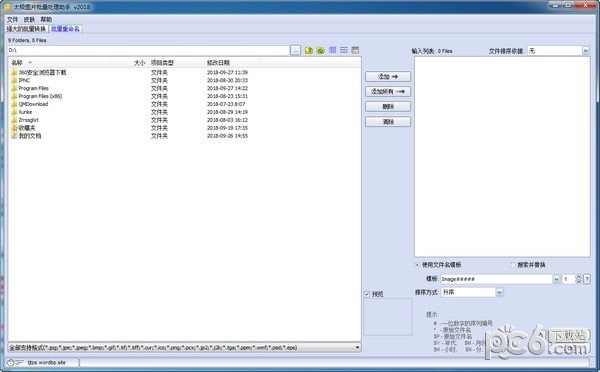Toggle the 预览 preview checkbox
Screen dimensions: 600x372
pos(367,294)
